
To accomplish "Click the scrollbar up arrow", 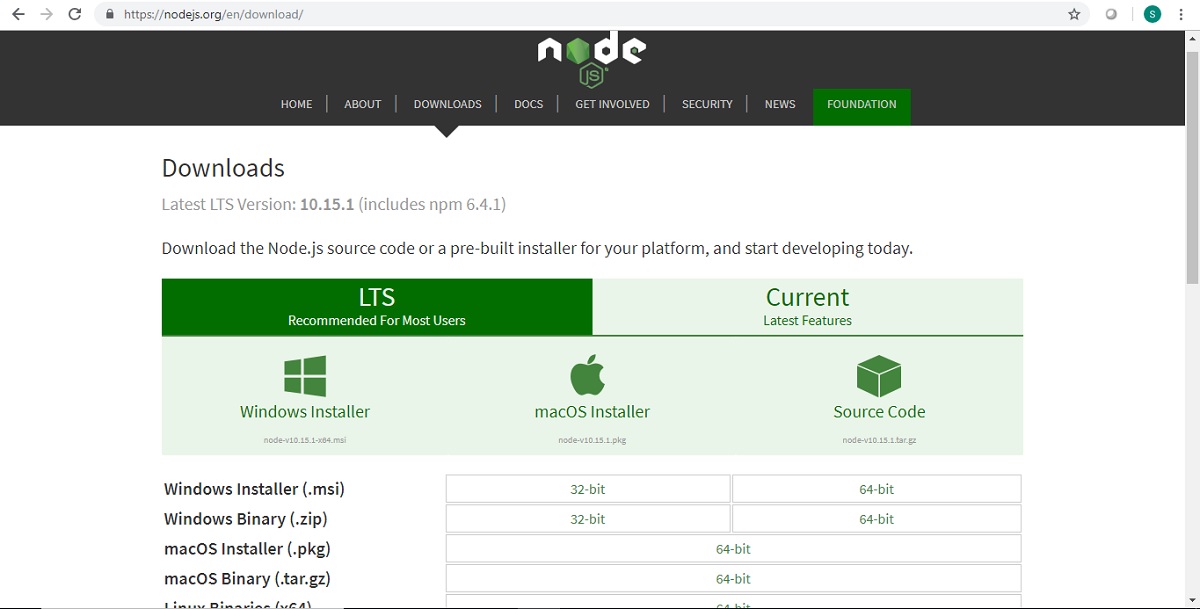I will [x=1191, y=38].
